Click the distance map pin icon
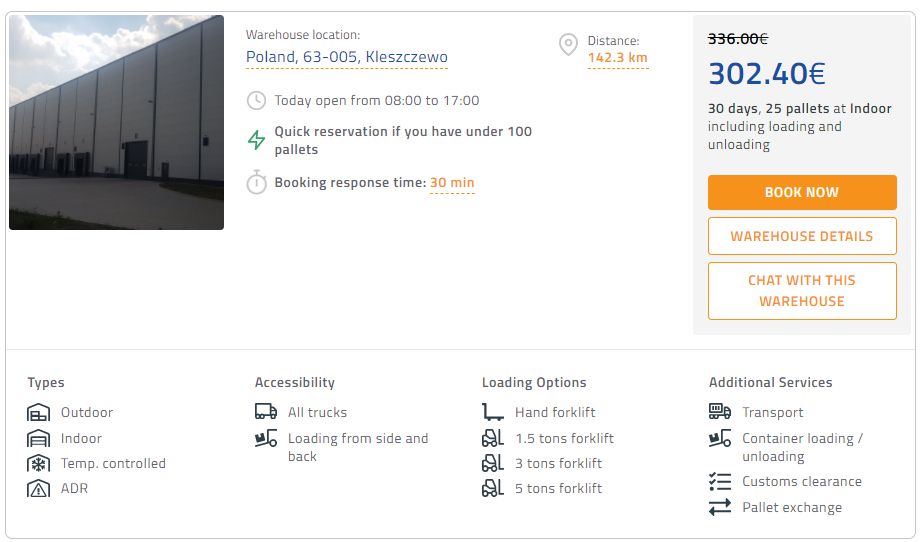Image resolution: width=923 pixels, height=542 pixels. pyautogui.click(x=568, y=45)
